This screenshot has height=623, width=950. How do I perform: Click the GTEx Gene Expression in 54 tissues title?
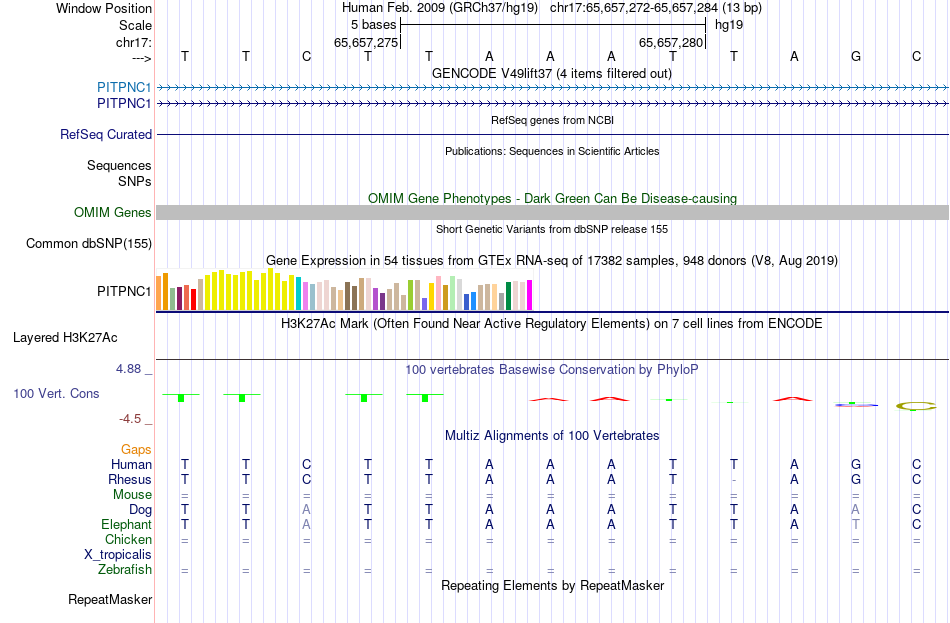[x=552, y=261]
